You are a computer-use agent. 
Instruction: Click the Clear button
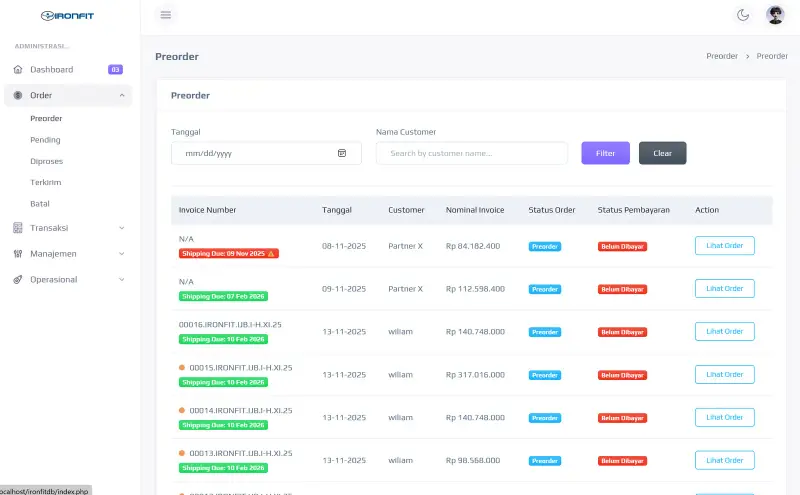(662, 153)
